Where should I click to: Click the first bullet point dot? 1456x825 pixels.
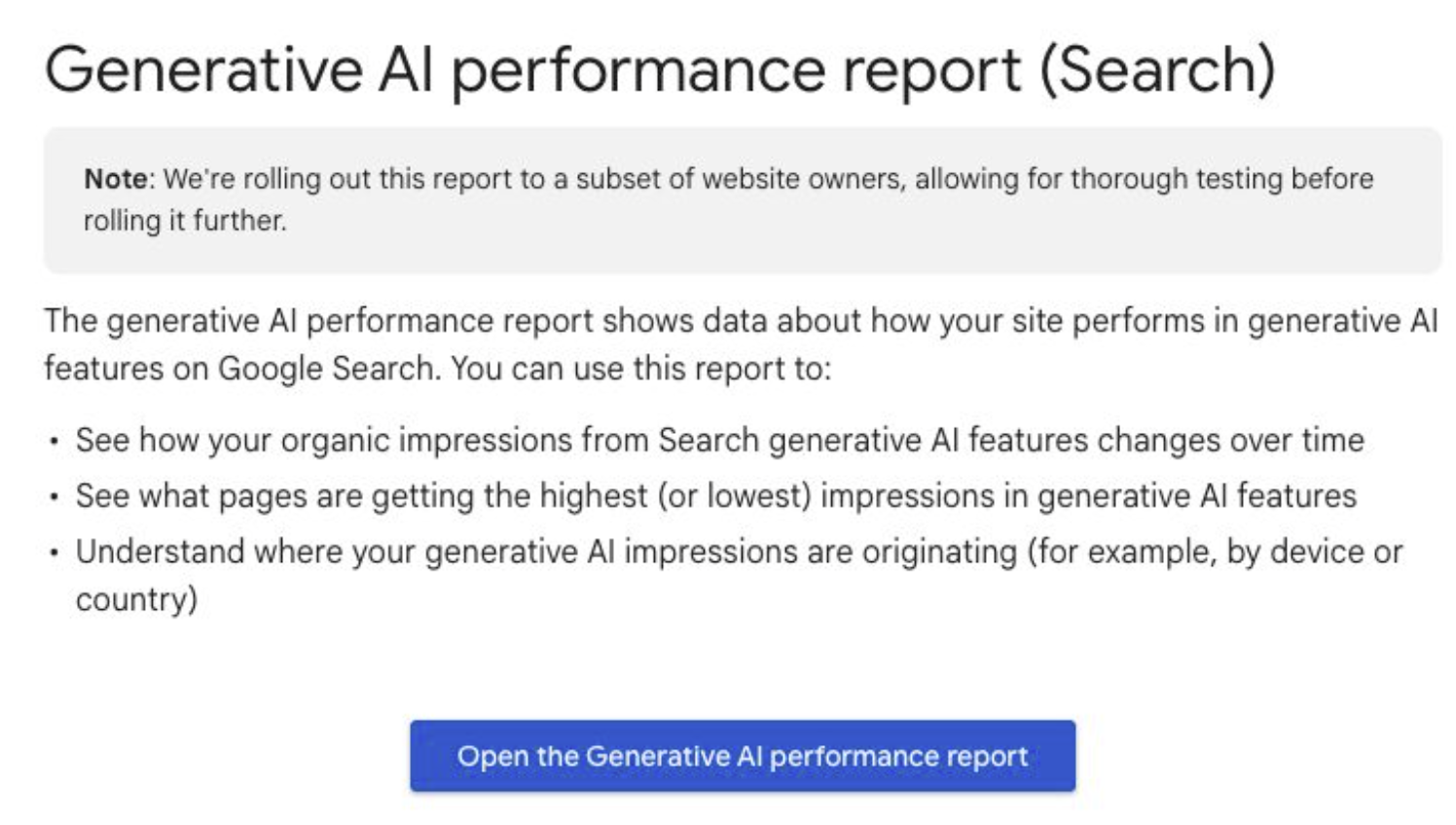tap(54, 442)
